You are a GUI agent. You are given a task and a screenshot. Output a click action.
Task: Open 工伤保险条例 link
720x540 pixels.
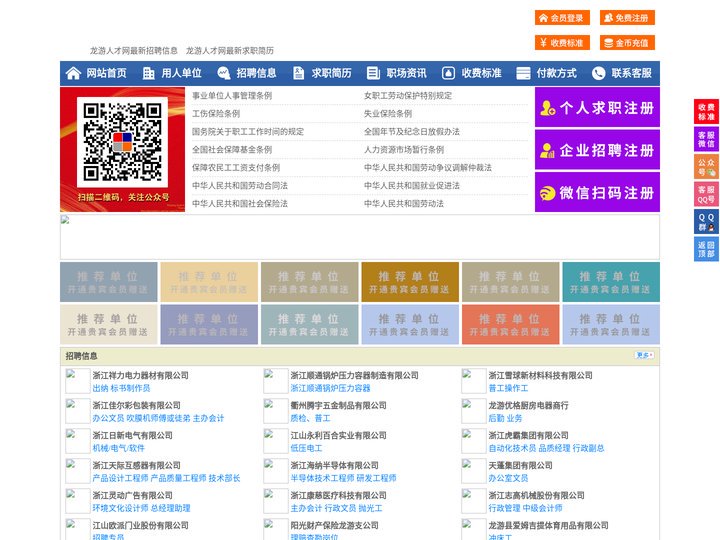[216, 113]
